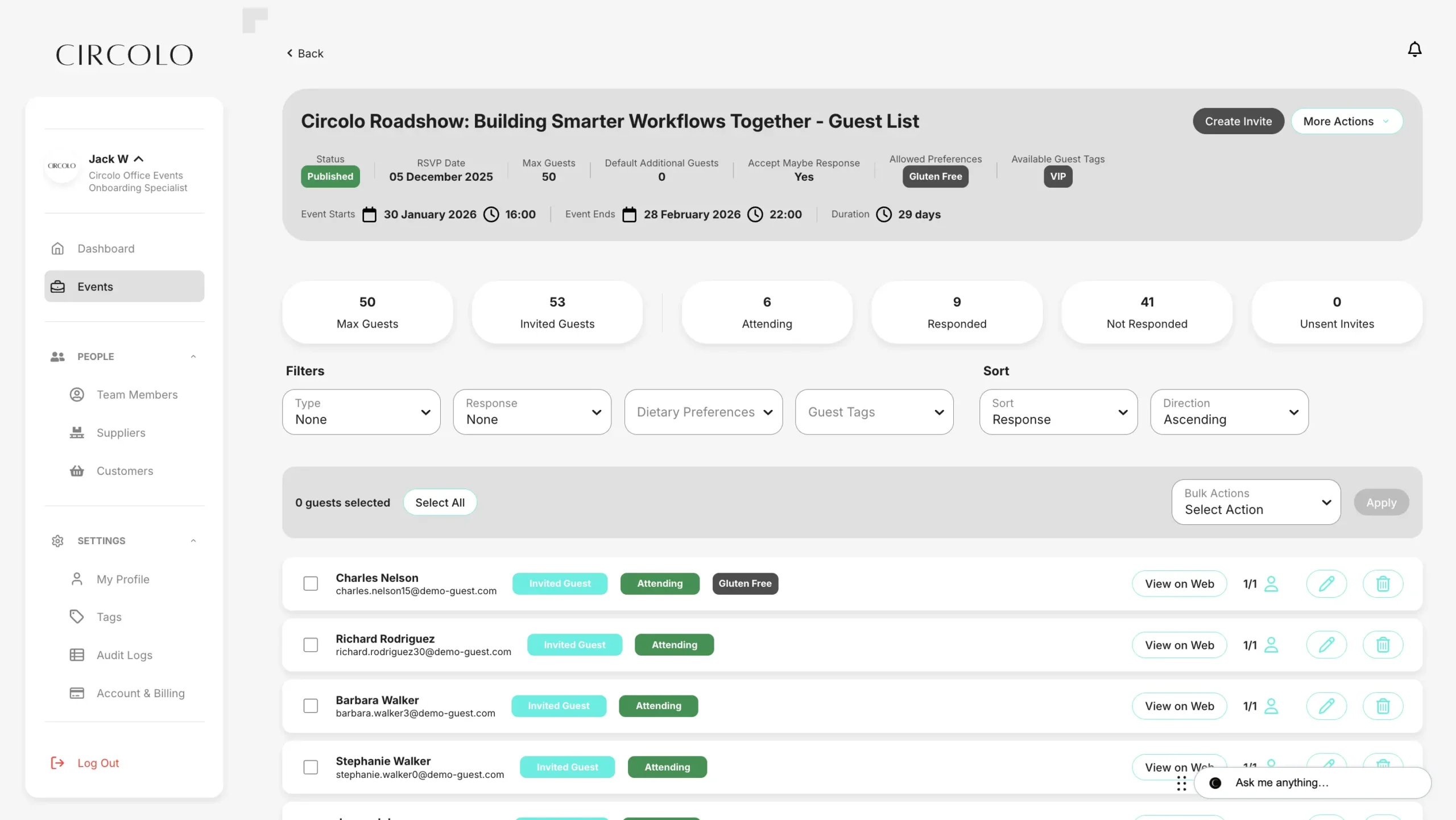Open the Direction Ascending sort dropdown
This screenshot has width=1456, height=820.
(1228, 412)
